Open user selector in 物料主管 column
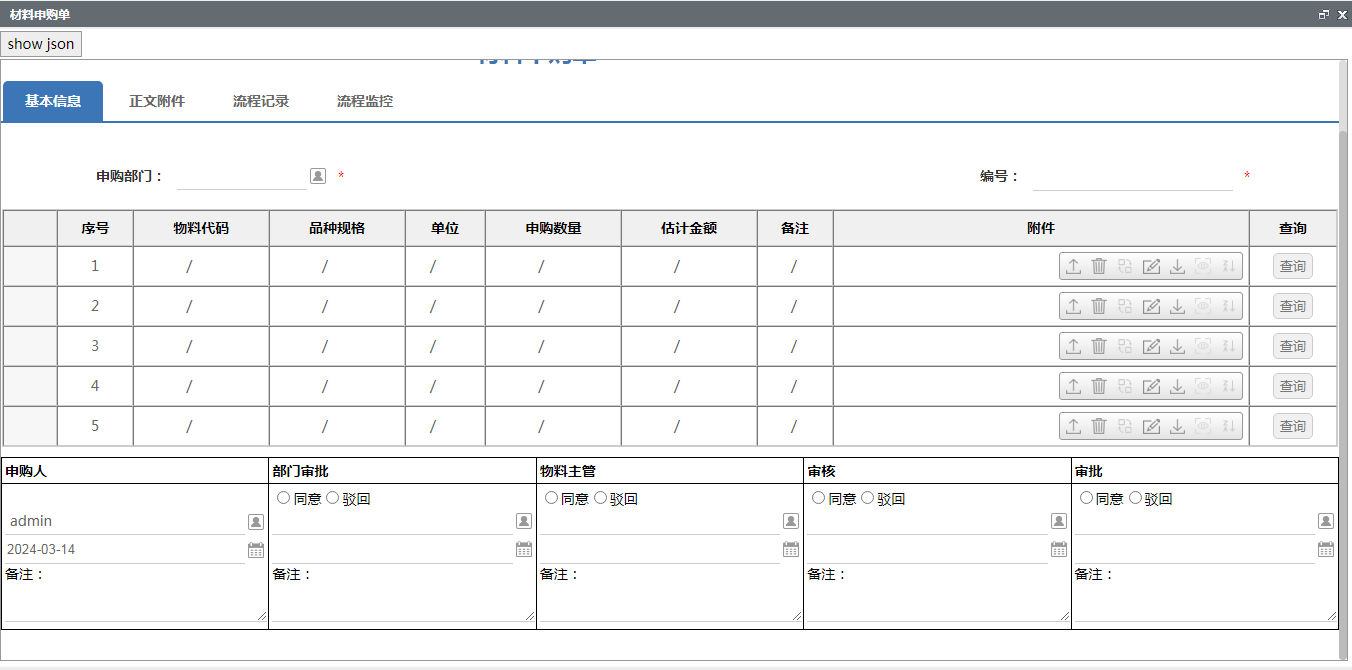Viewport: 1352px width, 670px height. (791, 521)
